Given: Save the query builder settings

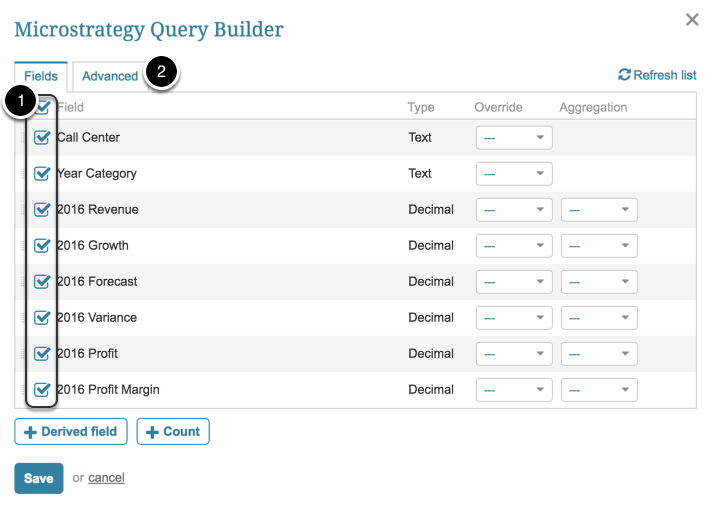Looking at the screenshot, I should click(39, 478).
